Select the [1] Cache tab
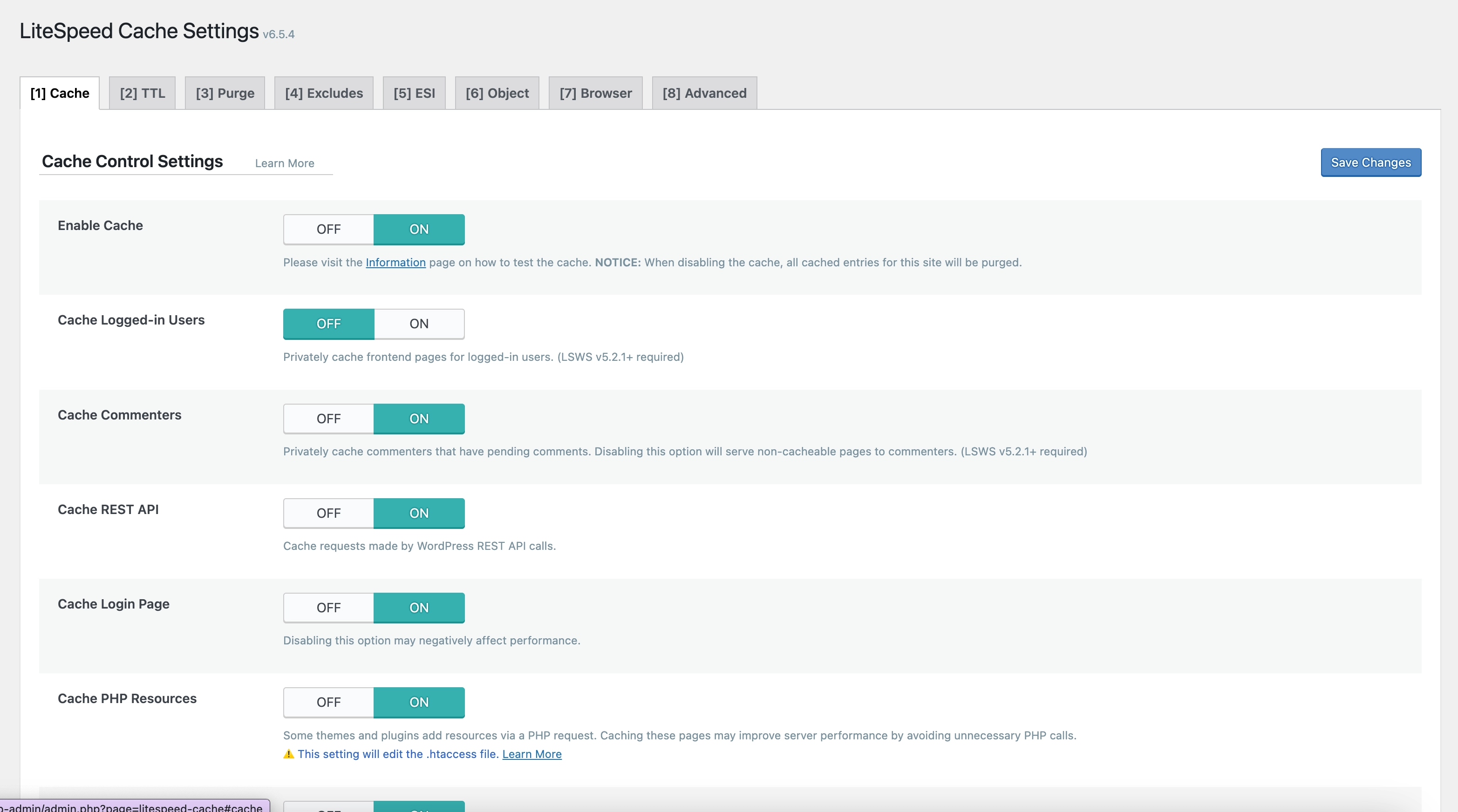 pyautogui.click(x=60, y=93)
